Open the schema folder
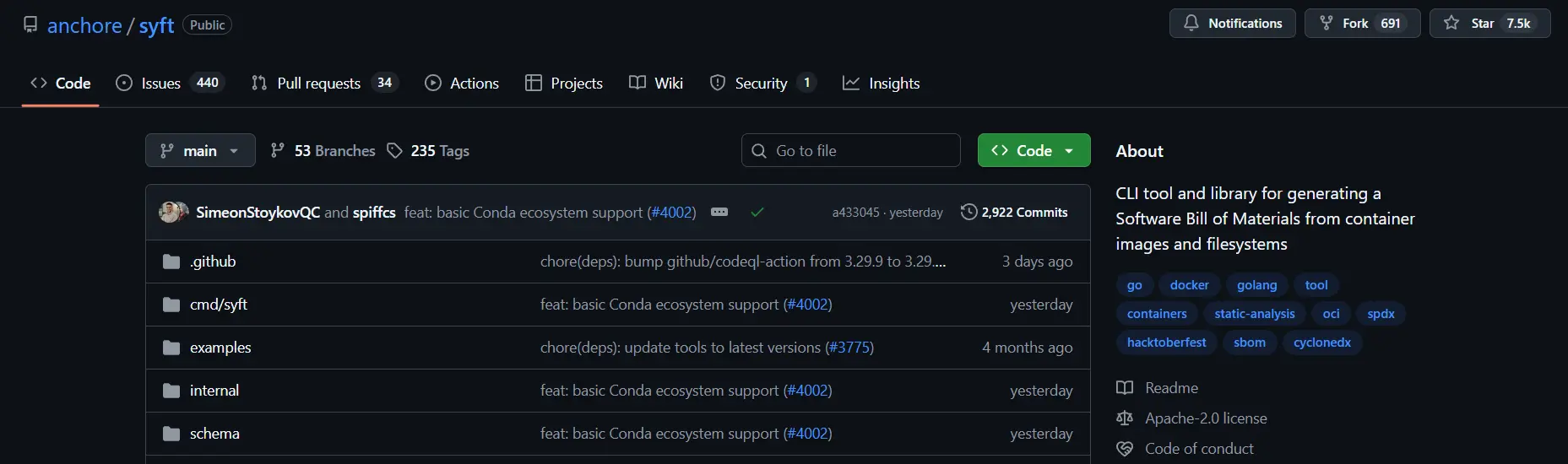Image resolution: width=1568 pixels, height=464 pixels. pyautogui.click(x=214, y=434)
